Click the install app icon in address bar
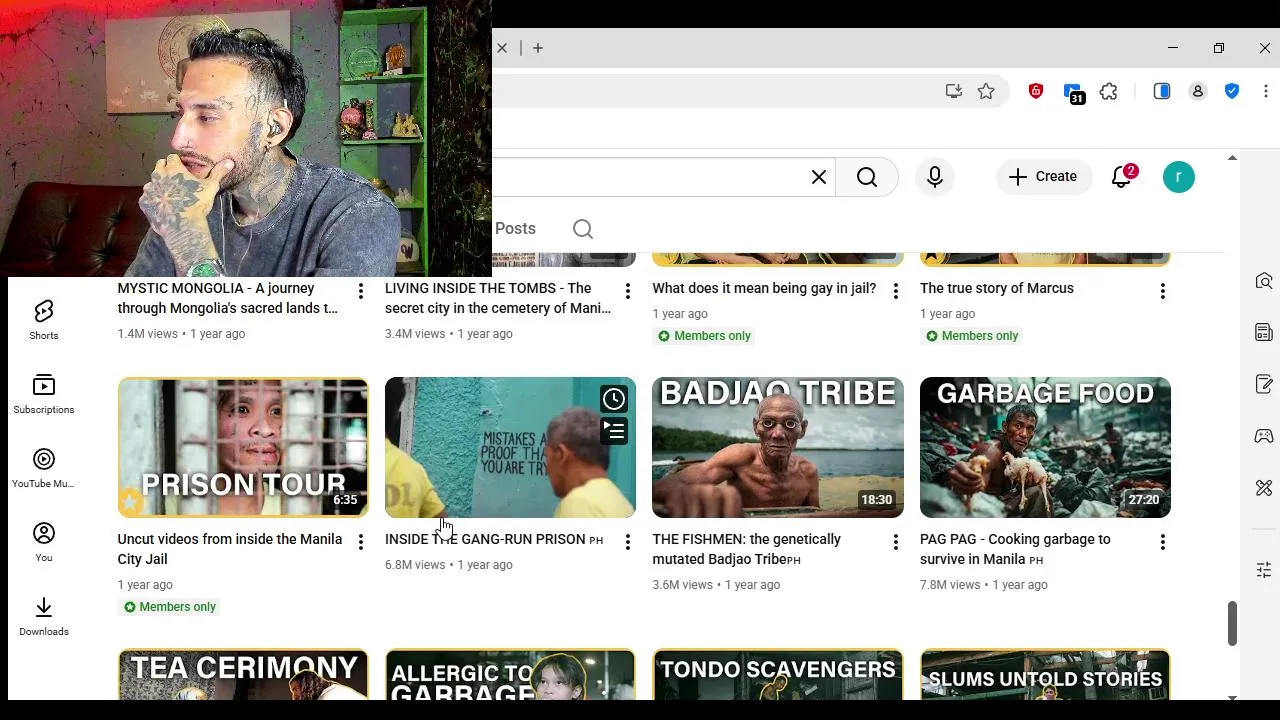Screen dimensions: 1280x720 click(954, 91)
